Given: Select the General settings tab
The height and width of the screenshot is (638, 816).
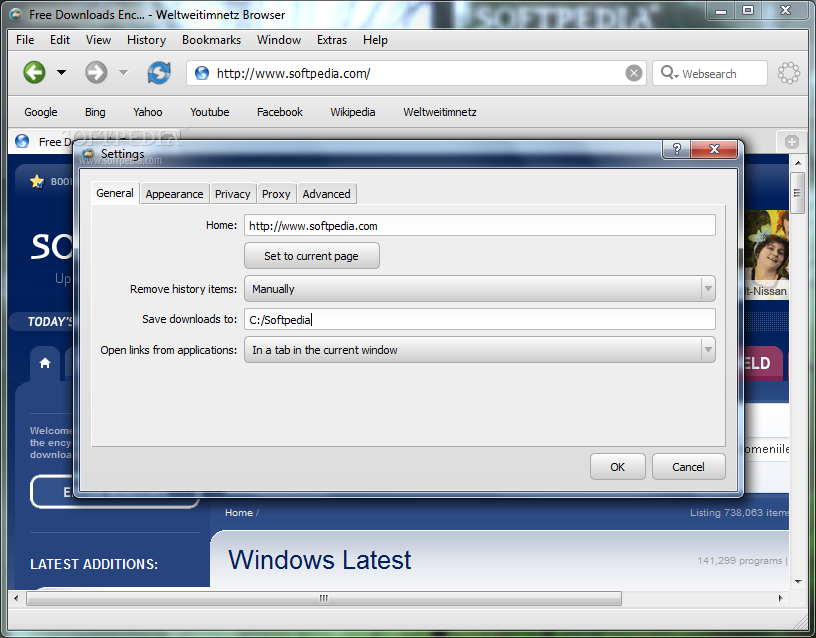Looking at the screenshot, I should 115,193.
